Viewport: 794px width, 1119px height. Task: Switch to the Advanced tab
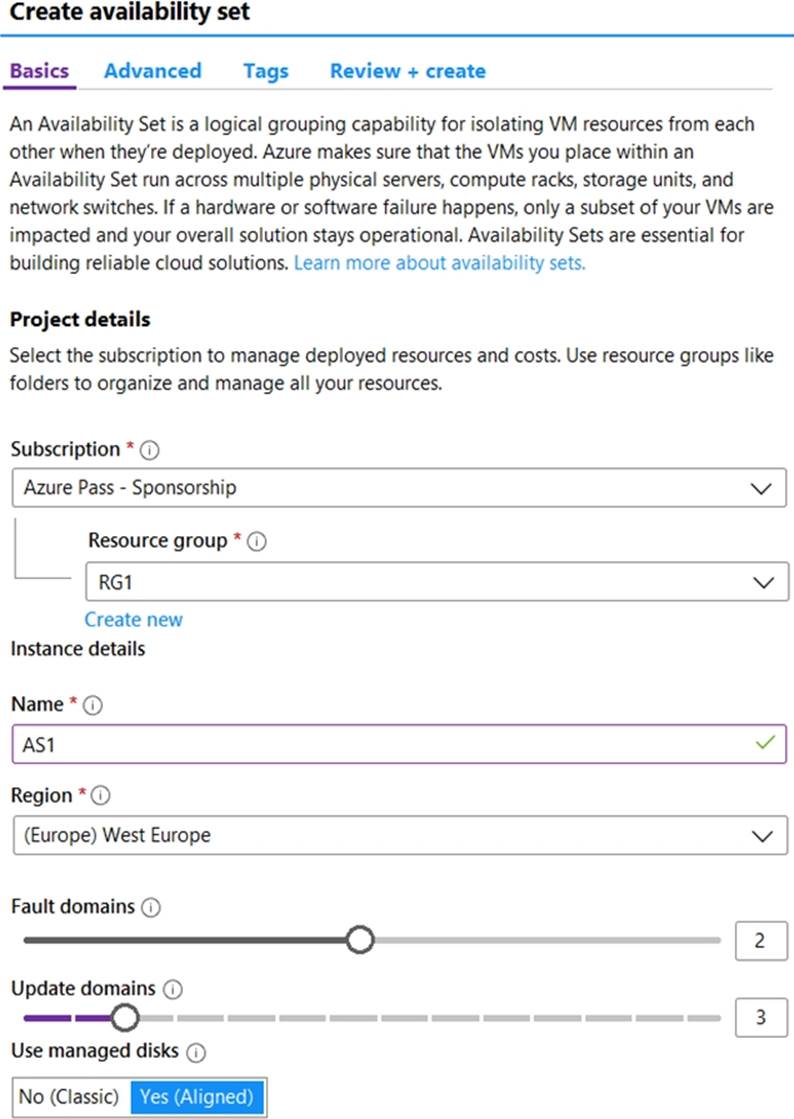[152, 71]
